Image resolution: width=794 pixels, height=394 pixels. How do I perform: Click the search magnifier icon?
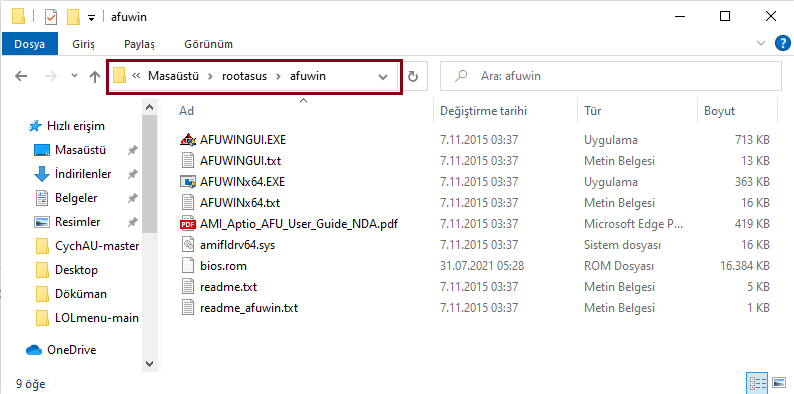click(460, 76)
